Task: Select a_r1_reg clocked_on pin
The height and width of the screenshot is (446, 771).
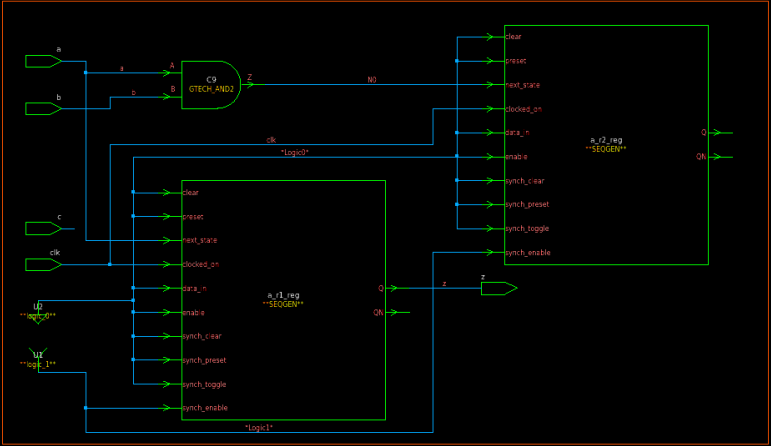Action: coord(201,265)
